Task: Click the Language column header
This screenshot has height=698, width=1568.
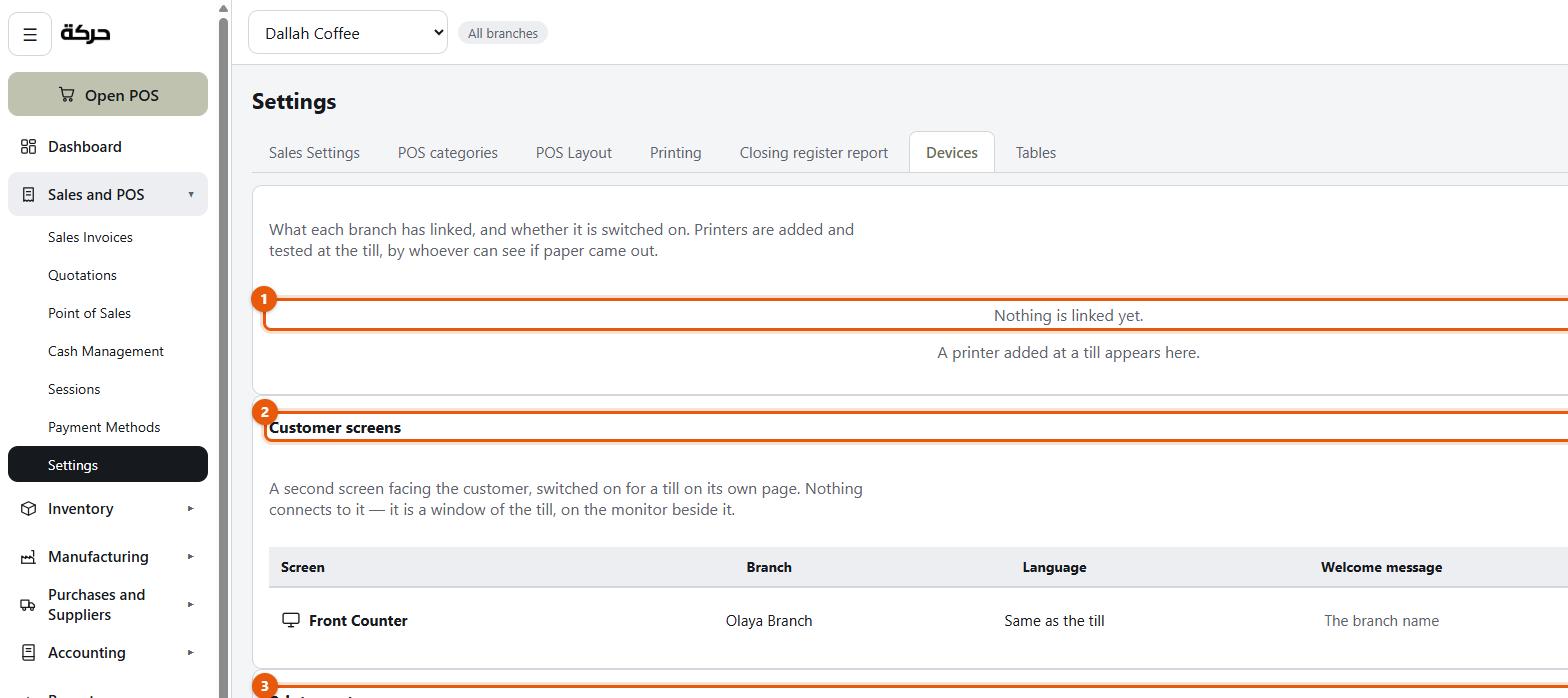Action: click(x=1054, y=567)
